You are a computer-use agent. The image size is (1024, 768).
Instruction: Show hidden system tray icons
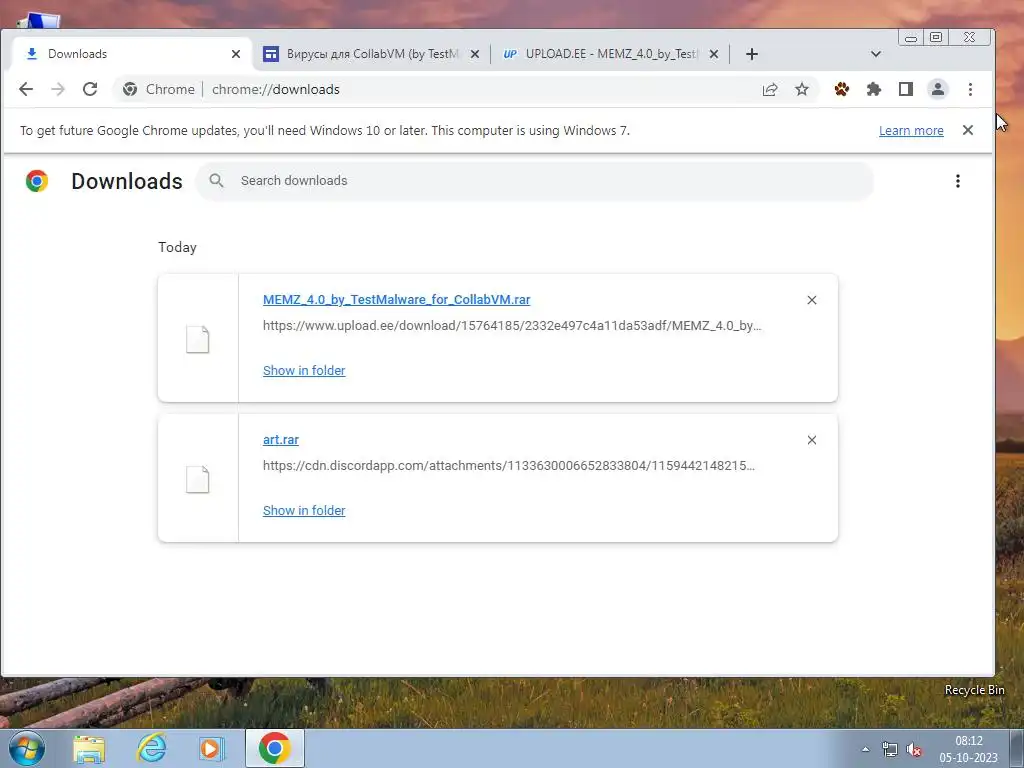point(865,750)
